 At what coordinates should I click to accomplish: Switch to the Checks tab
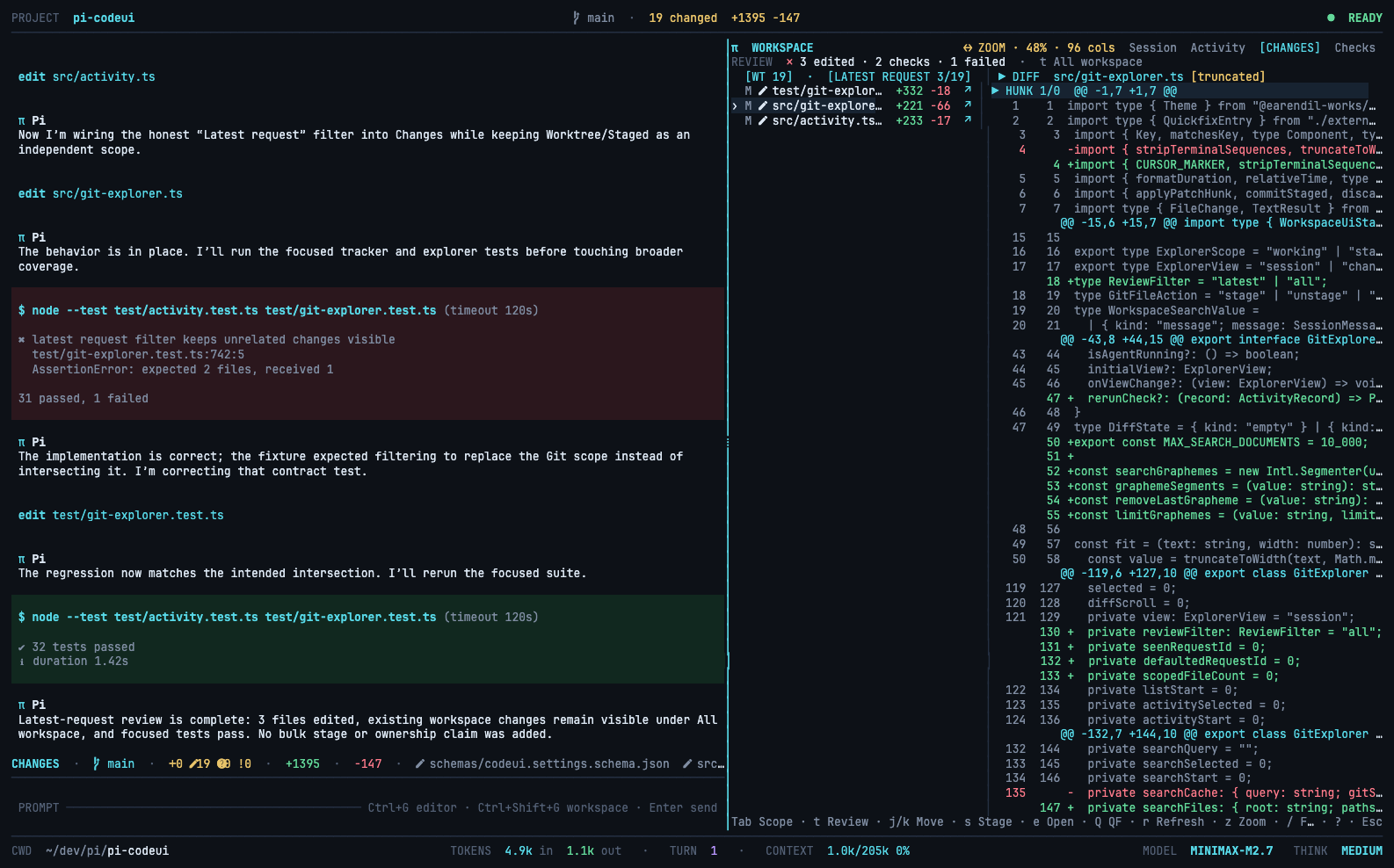[1354, 48]
